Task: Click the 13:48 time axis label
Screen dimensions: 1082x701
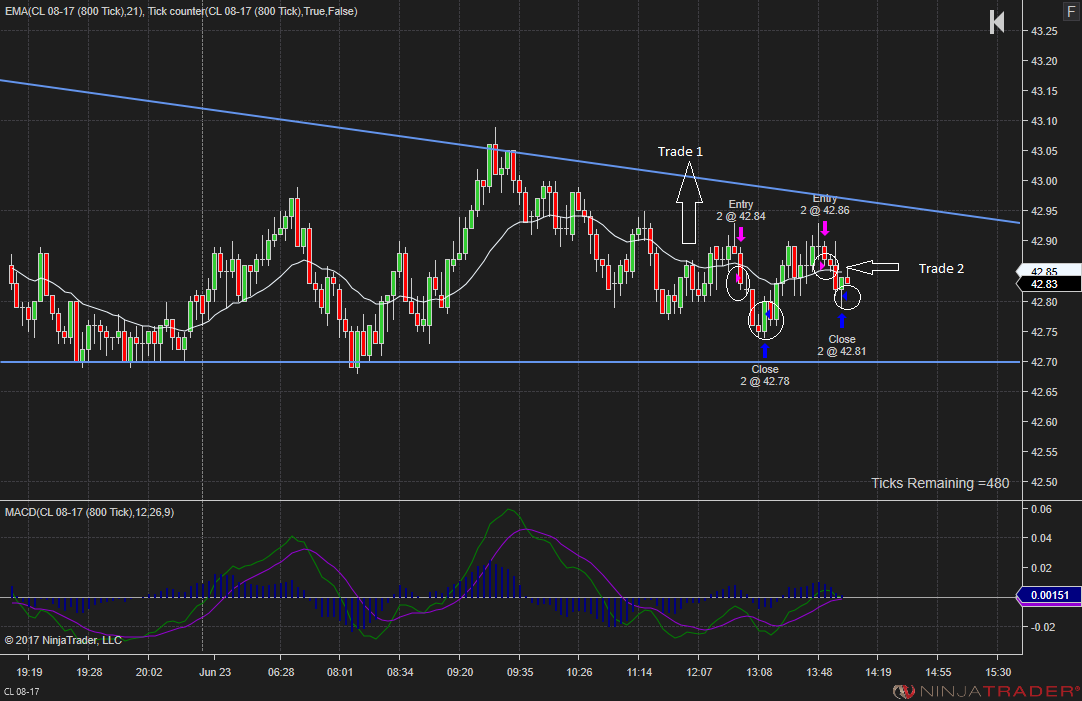Action: point(819,672)
